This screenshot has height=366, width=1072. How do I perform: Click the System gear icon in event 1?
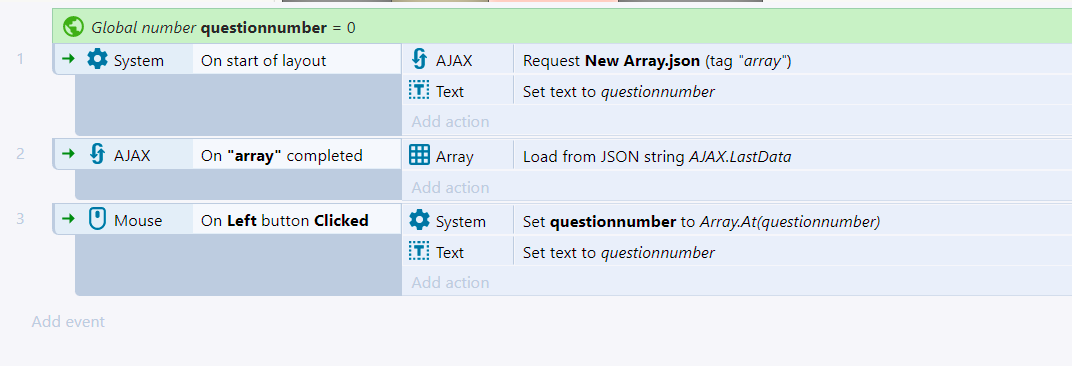click(x=98, y=60)
